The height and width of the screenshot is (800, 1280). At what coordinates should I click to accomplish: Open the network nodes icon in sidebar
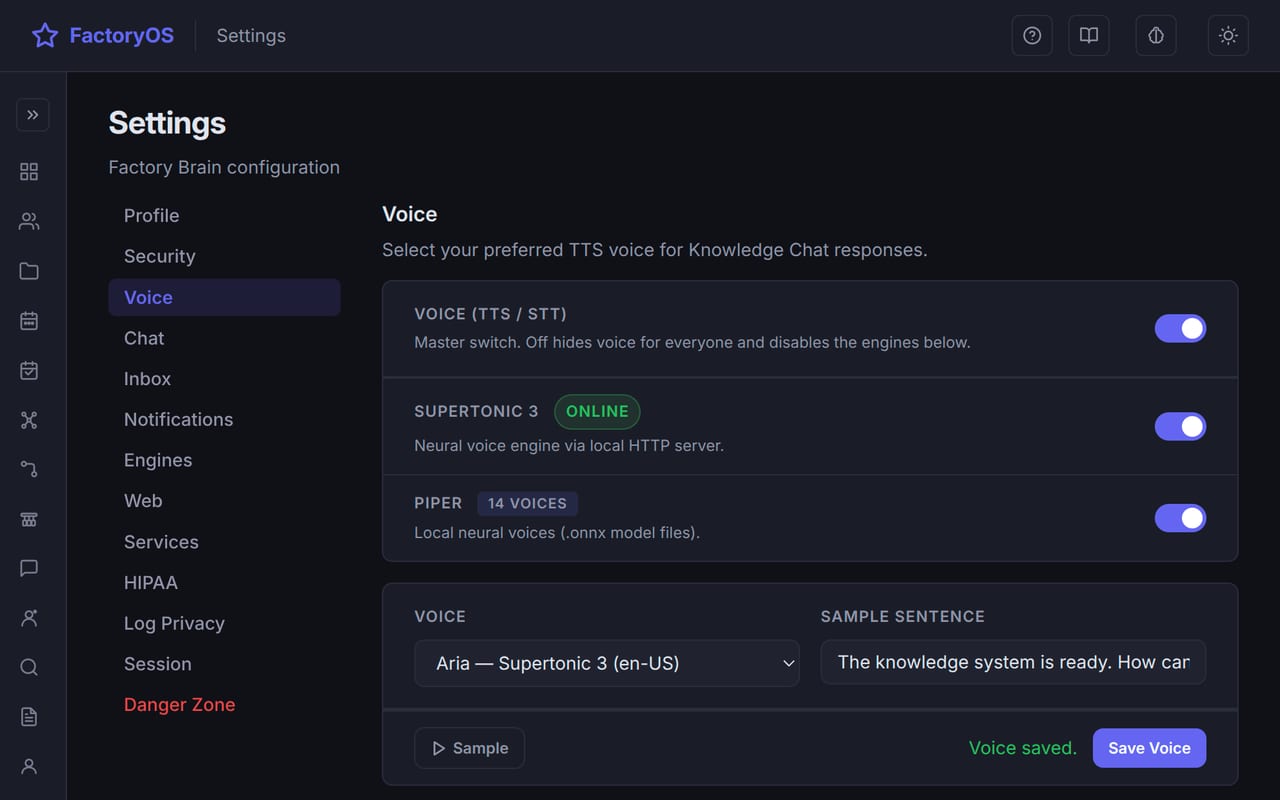pyautogui.click(x=29, y=420)
